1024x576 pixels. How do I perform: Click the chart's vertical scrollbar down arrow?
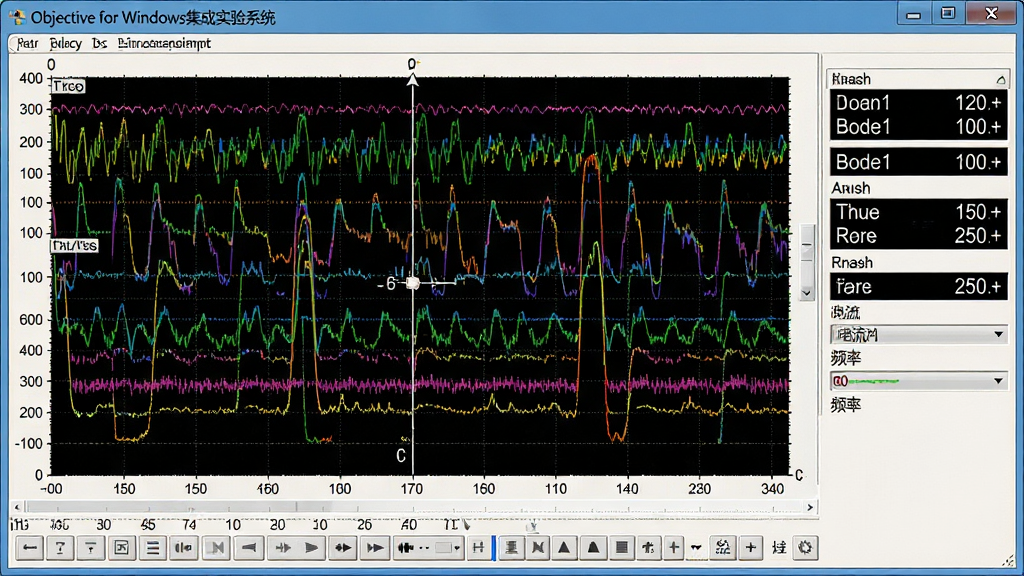pyautogui.click(x=807, y=293)
